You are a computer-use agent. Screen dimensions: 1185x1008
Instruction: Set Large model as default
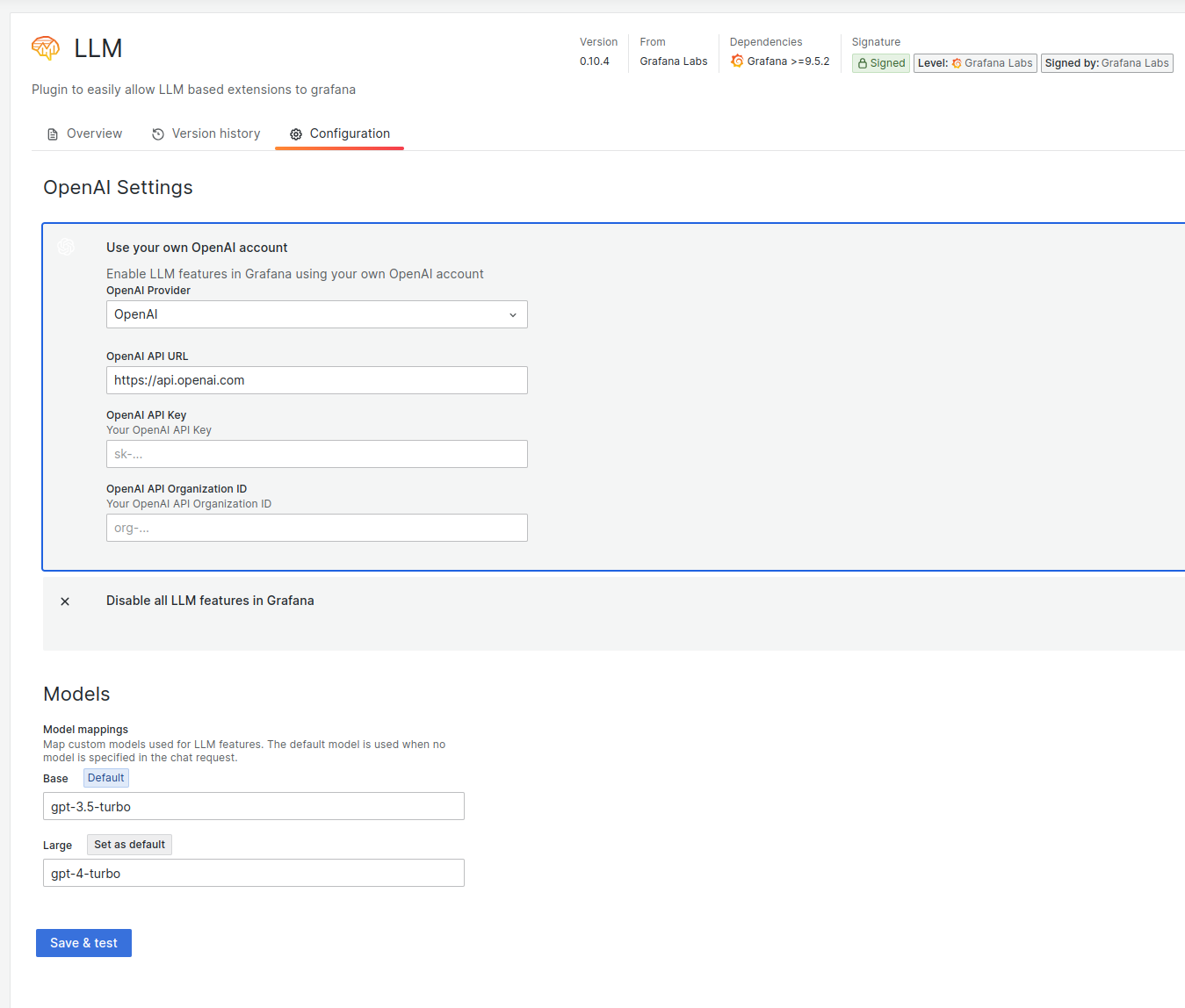[x=128, y=844]
